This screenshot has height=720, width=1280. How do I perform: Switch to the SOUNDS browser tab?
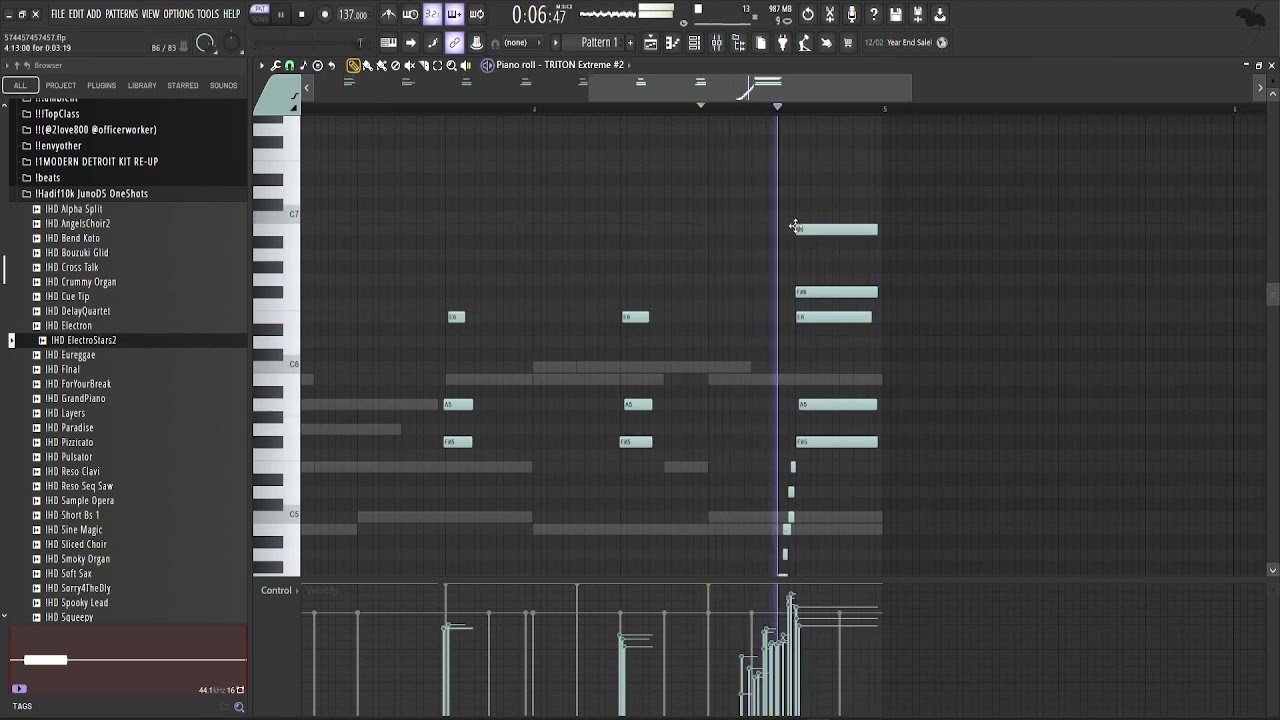tap(223, 85)
